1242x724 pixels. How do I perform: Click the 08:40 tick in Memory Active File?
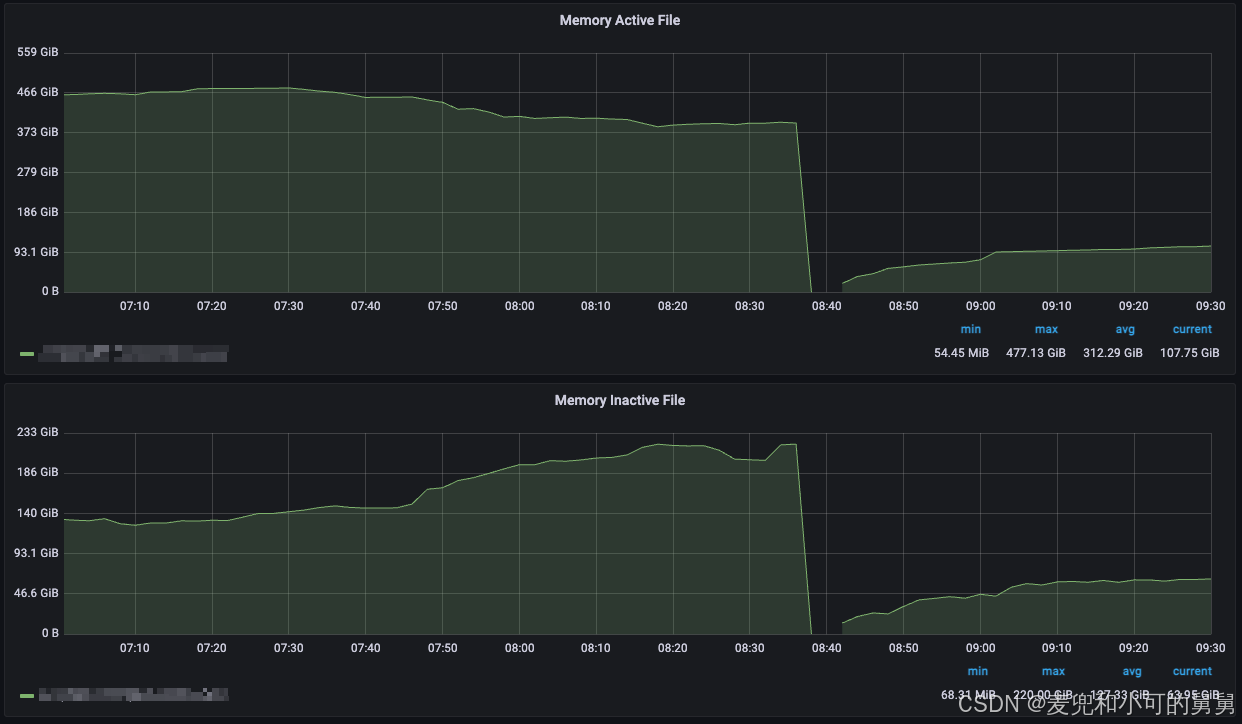[826, 306]
